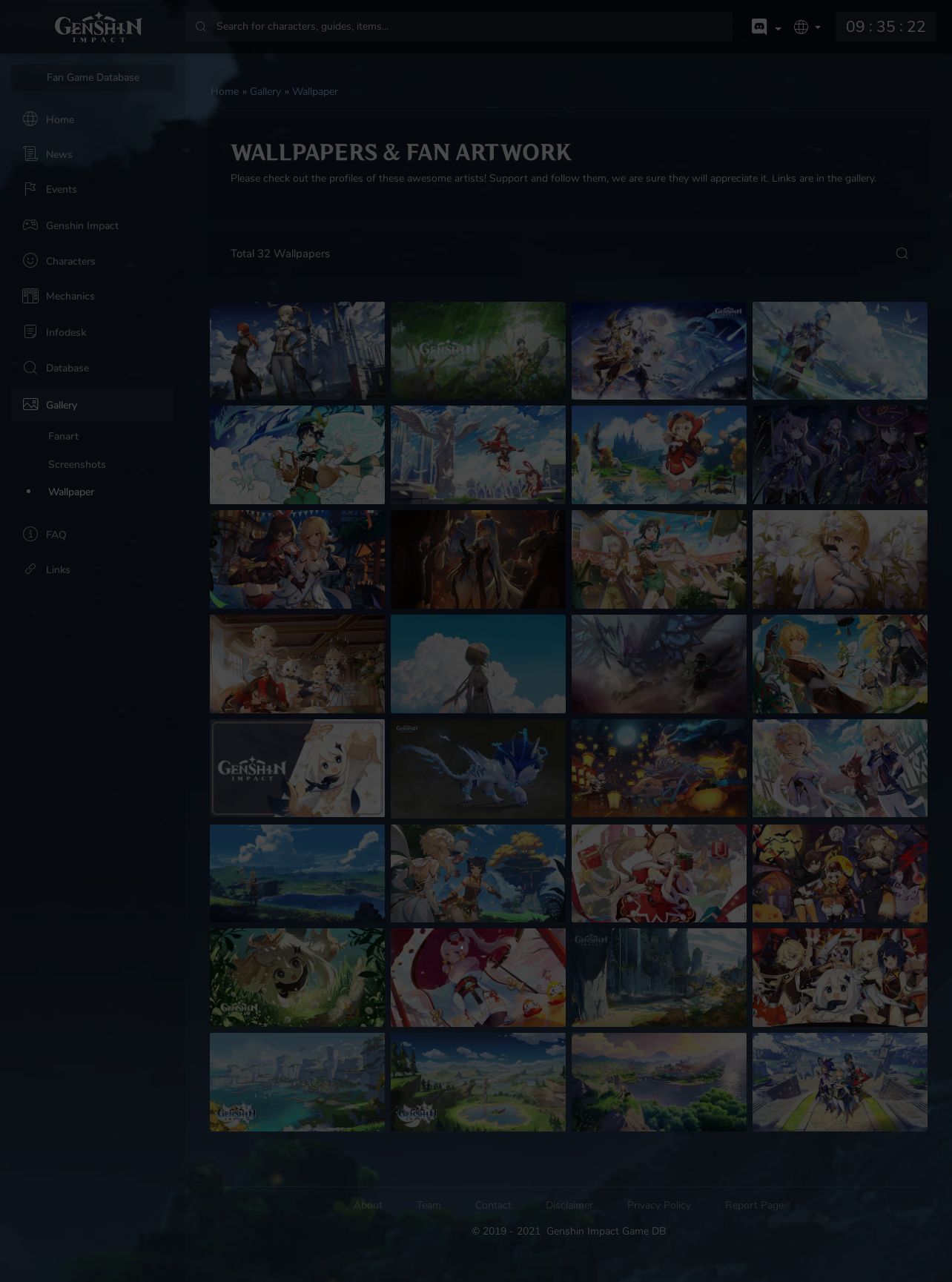Open the Contact footer link
952x1282 pixels.
tap(493, 1205)
